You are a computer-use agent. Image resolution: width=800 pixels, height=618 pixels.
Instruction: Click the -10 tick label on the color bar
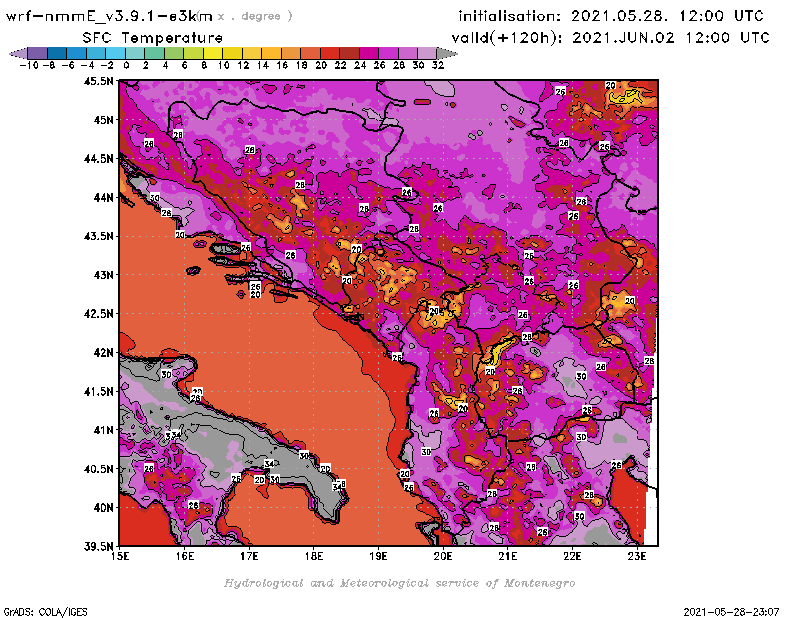point(29,65)
